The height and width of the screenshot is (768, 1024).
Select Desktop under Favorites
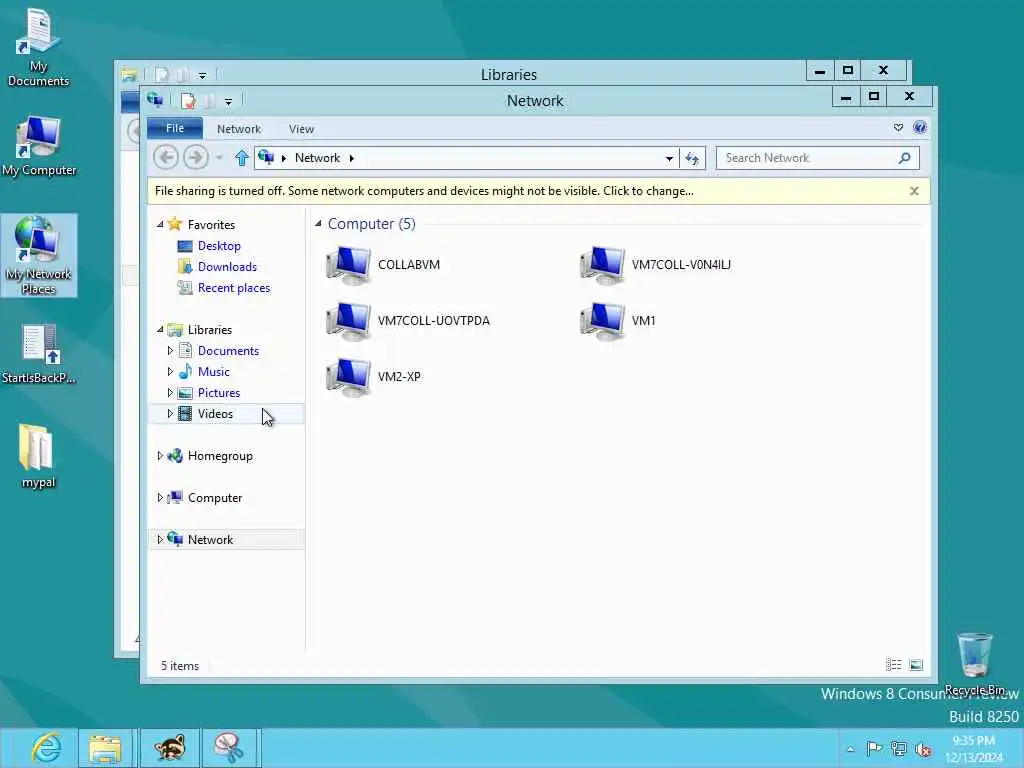pyautogui.click(x=219, y=246)
